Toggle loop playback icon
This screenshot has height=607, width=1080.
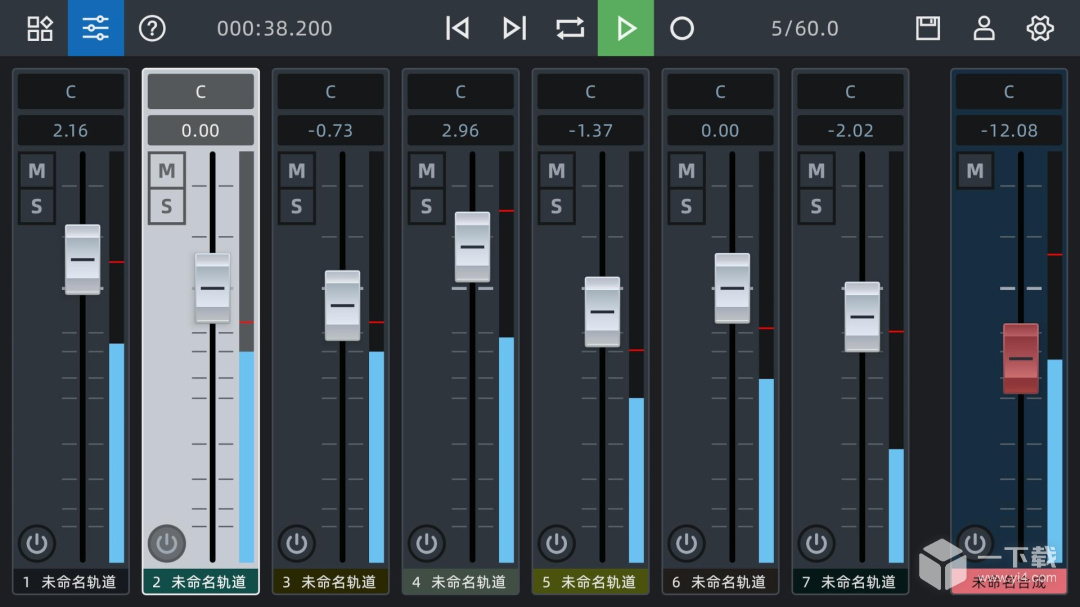coord(570,28)
